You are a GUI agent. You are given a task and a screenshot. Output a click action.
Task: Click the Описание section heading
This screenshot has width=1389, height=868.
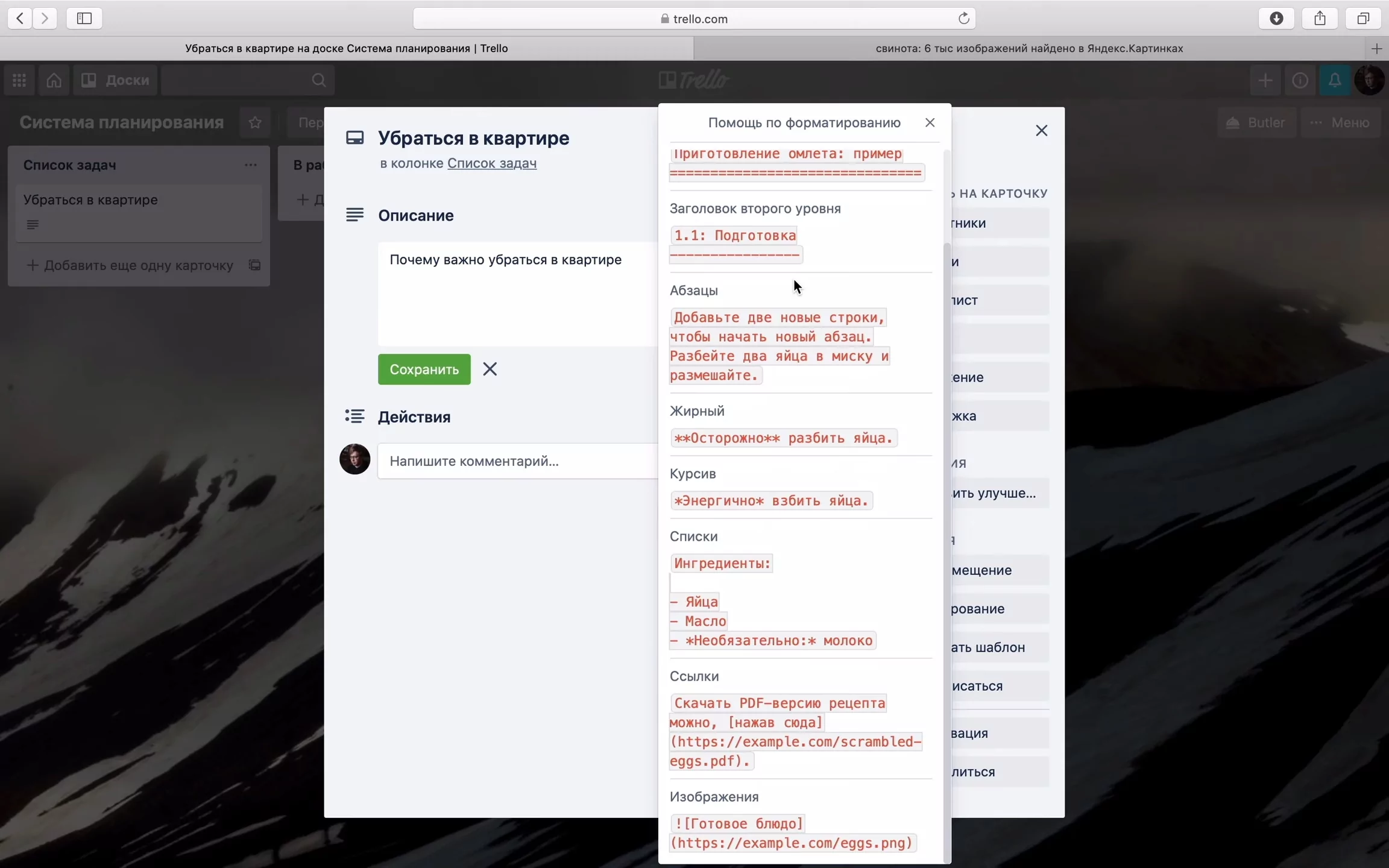pyautogui.click(x=415, y=215)
